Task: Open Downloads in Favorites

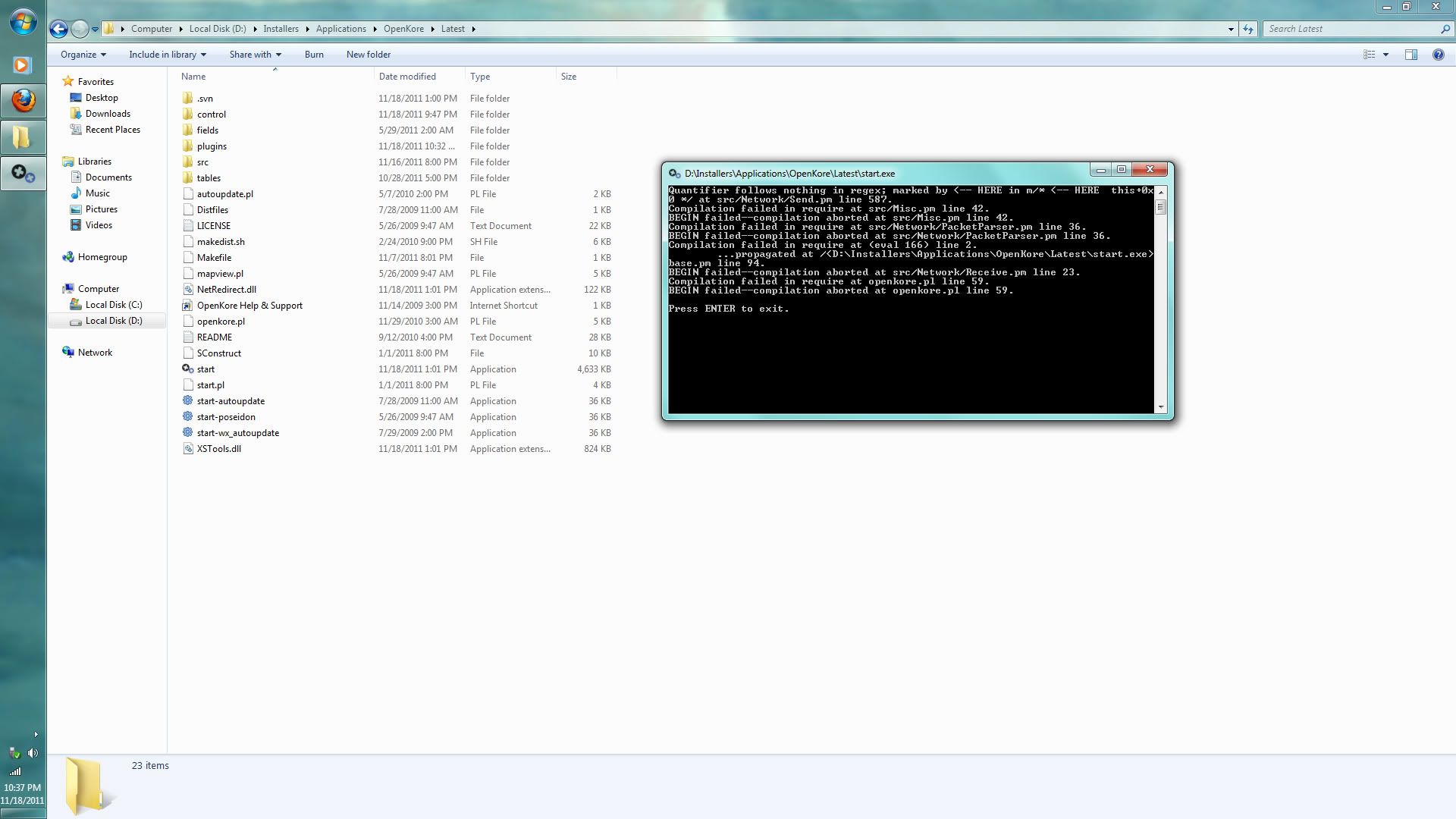Action: [x=108, y=114]
